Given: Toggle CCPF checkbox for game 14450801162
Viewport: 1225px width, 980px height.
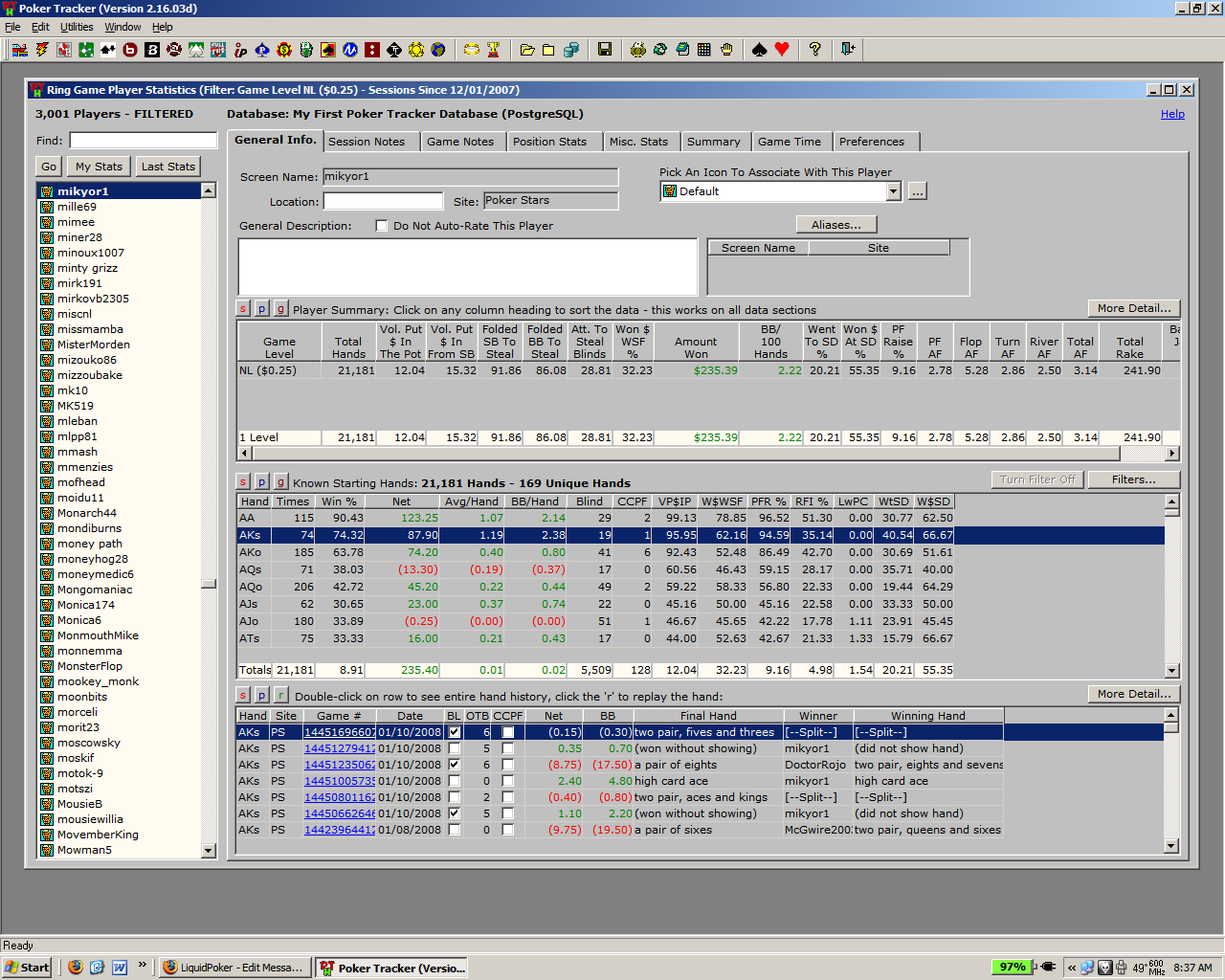Looking at the screenshot, I should (x=508, y=797).
